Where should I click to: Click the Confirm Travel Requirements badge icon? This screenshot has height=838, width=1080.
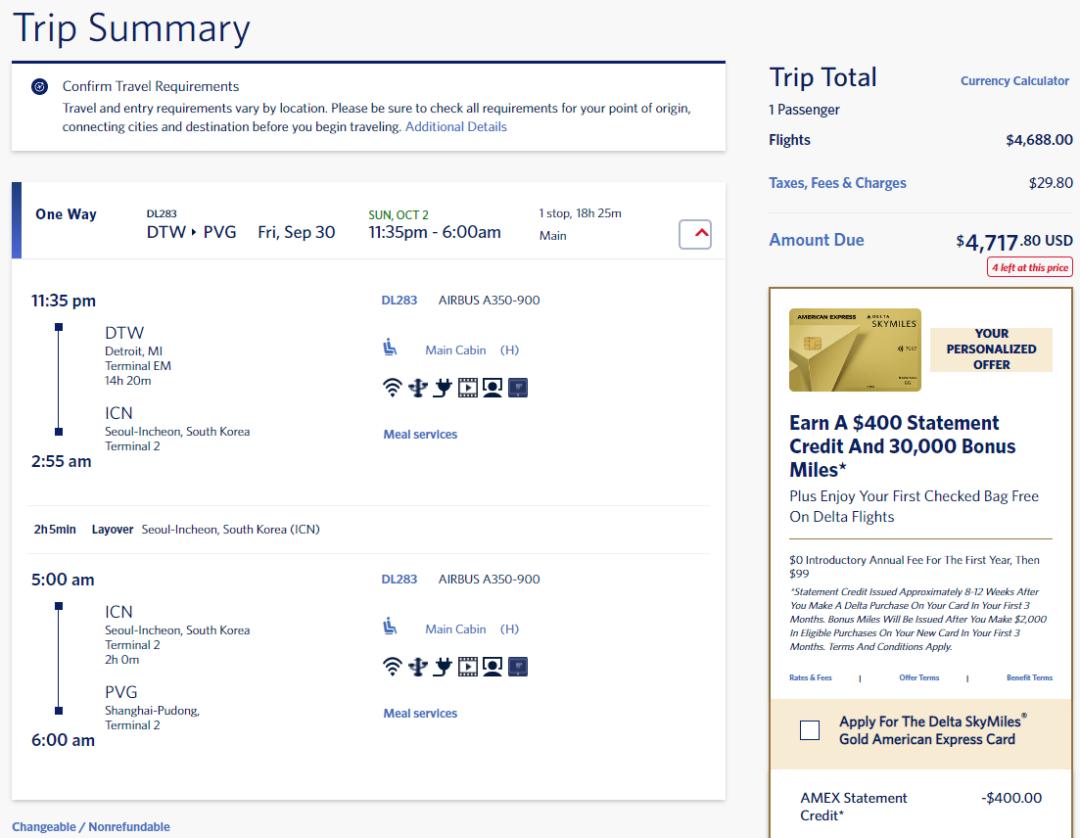[x=39, y=87]
